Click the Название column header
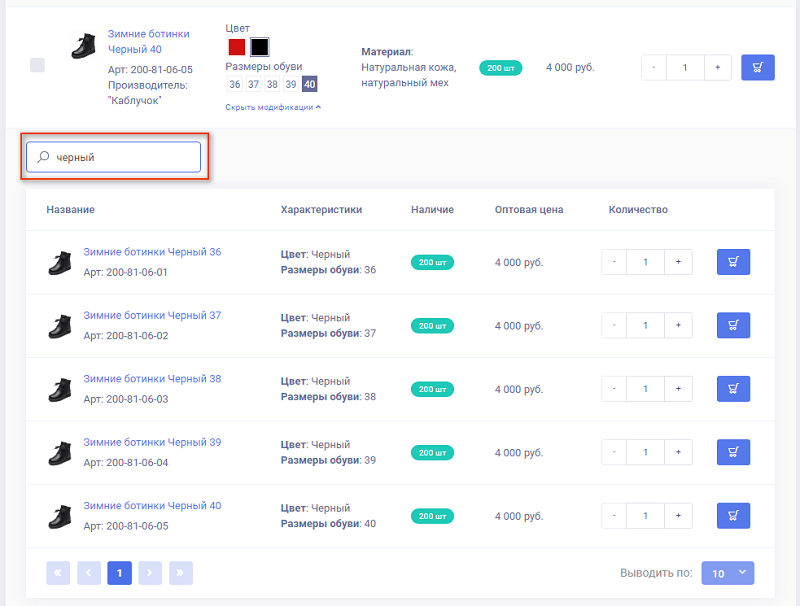800x606 pixels. click(x=70, y=210)
